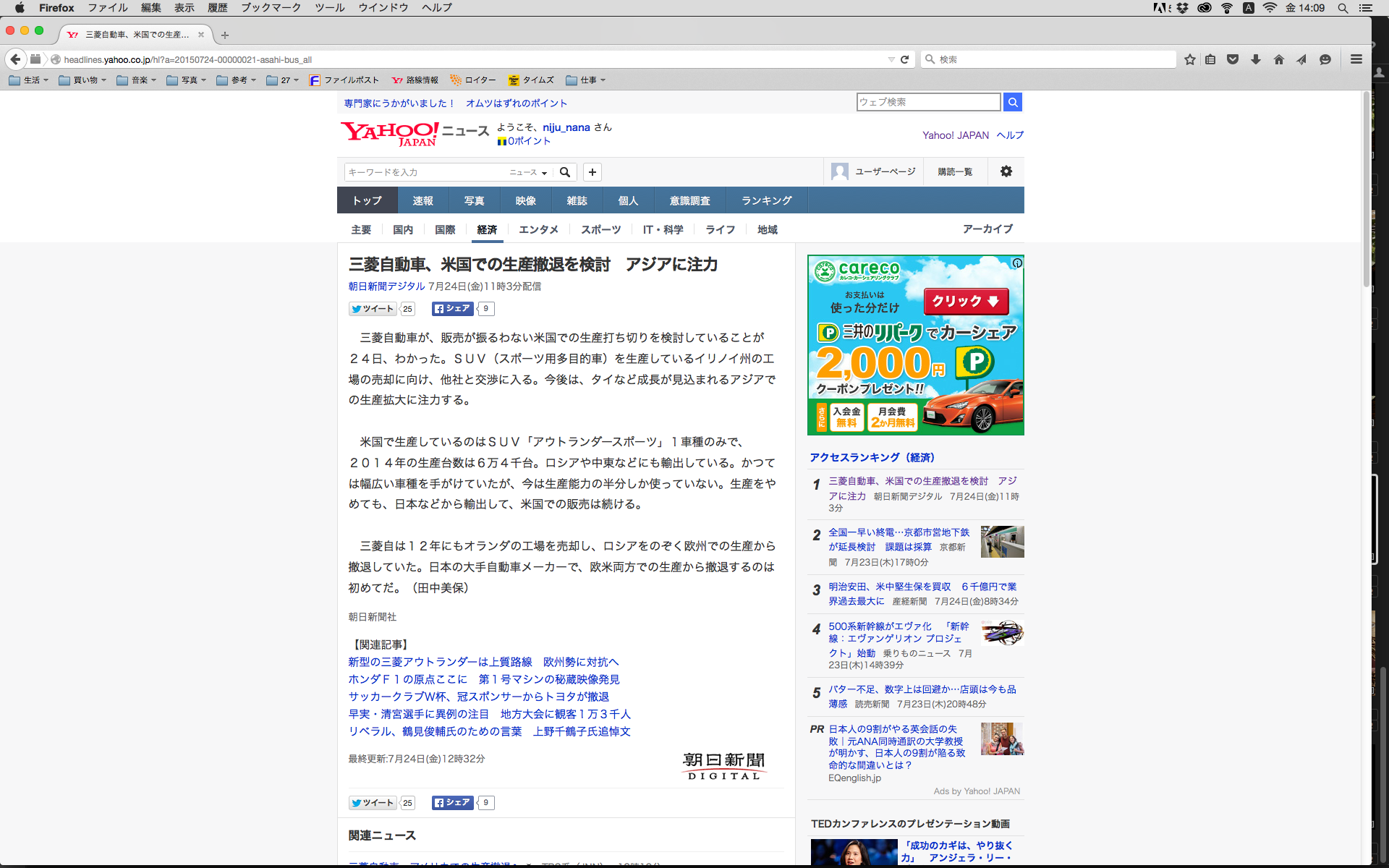Image resolution: width=1389 pixels, height=868 pixels.
Task: Open Firefox downloads arrow icon
Action: (x=1256, y=59)
